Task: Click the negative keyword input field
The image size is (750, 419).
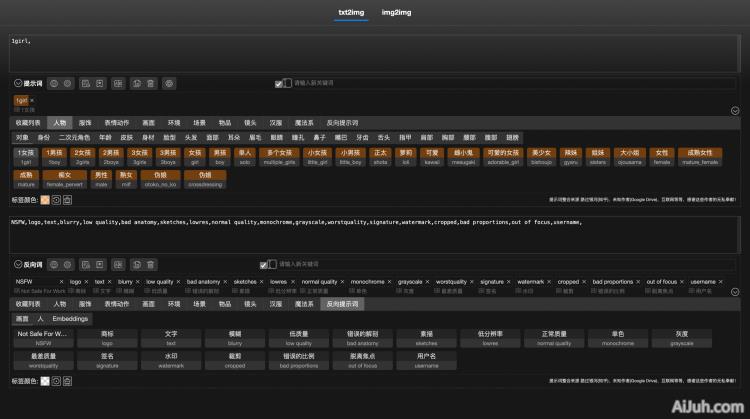Action: [x=507, y=264]
